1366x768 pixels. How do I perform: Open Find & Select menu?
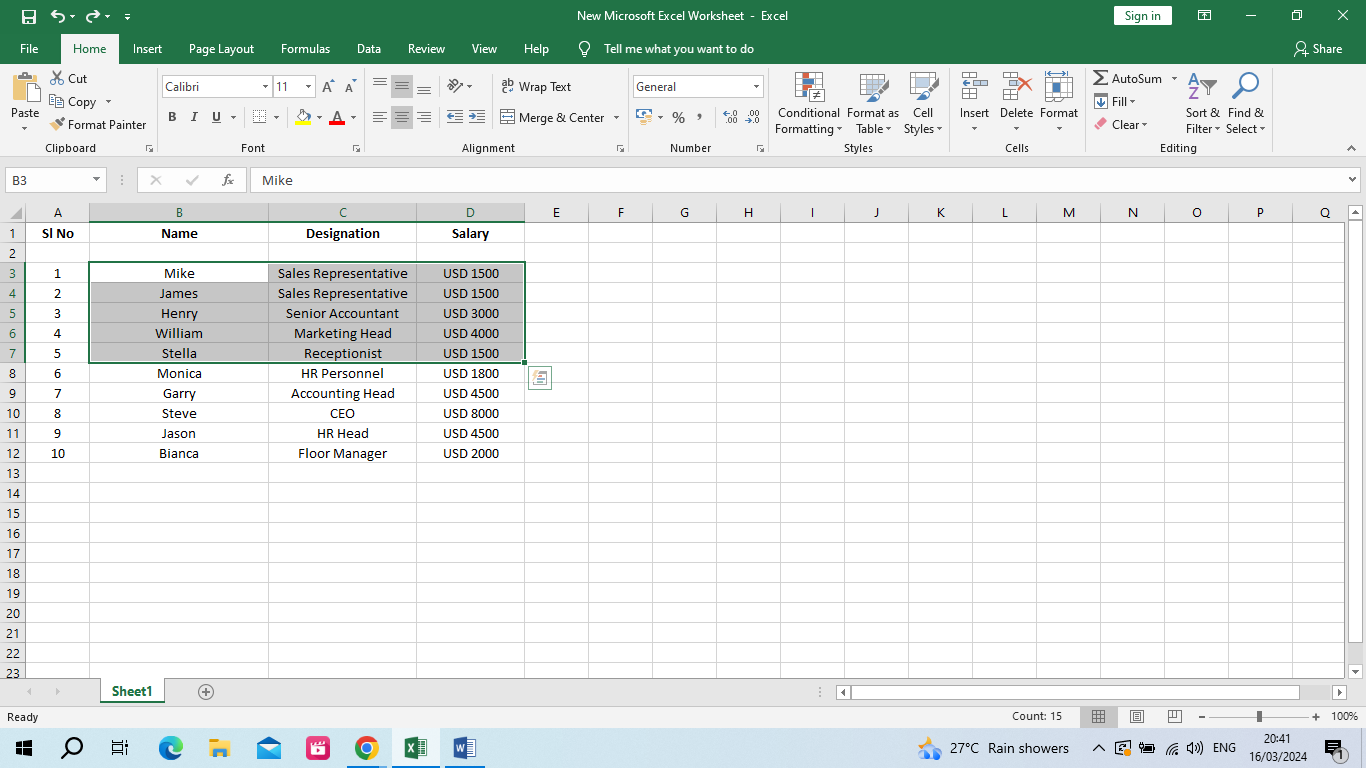[x=1245, y=103]
